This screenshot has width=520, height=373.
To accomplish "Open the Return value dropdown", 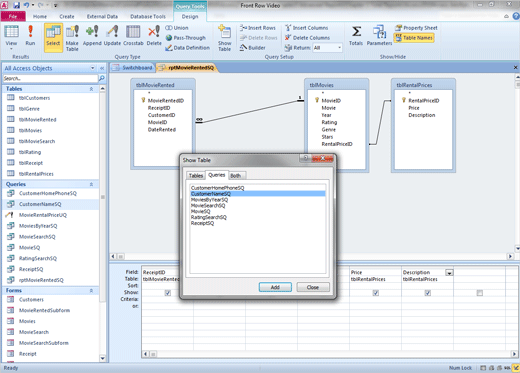I will pos(339,48).
